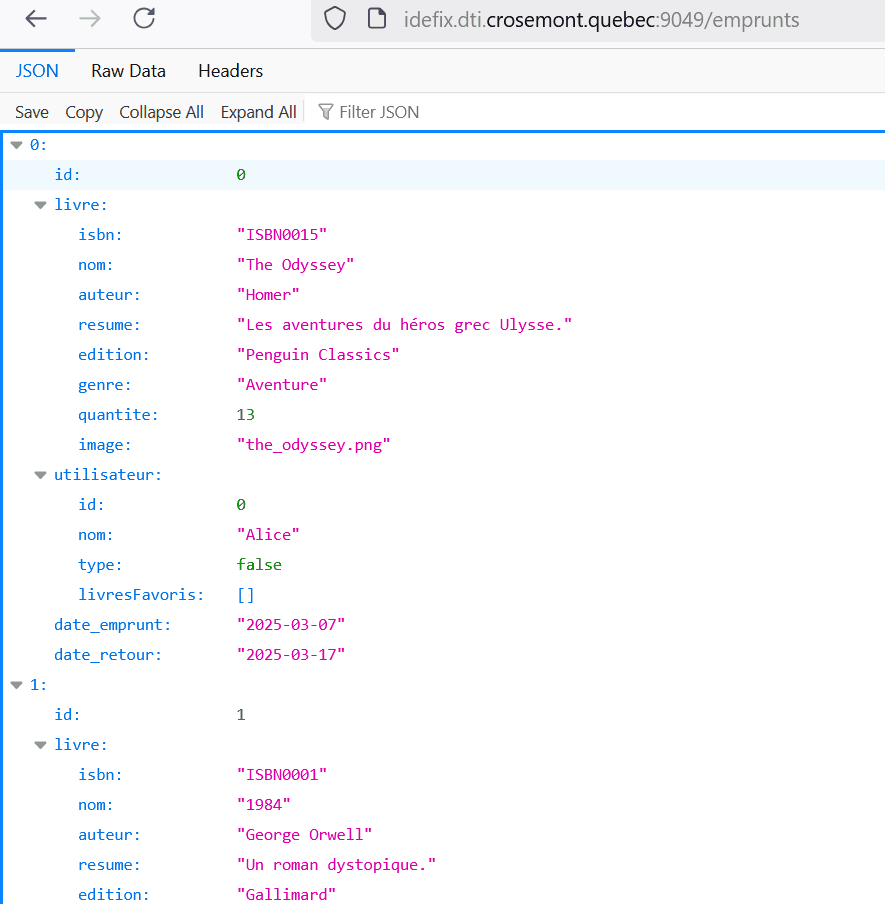Click the quantite key
The height and width of the screenshot is (904, 885).
(x=118, y=415)
